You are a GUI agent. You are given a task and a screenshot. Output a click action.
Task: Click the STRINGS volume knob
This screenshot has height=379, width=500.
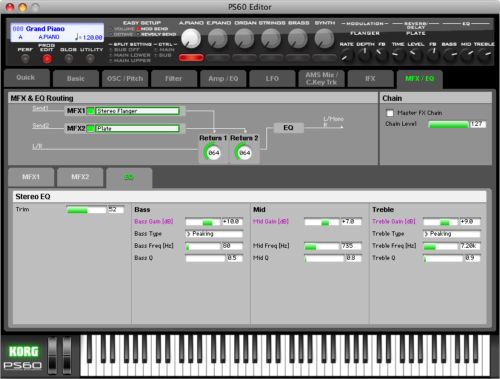point(271,38)
